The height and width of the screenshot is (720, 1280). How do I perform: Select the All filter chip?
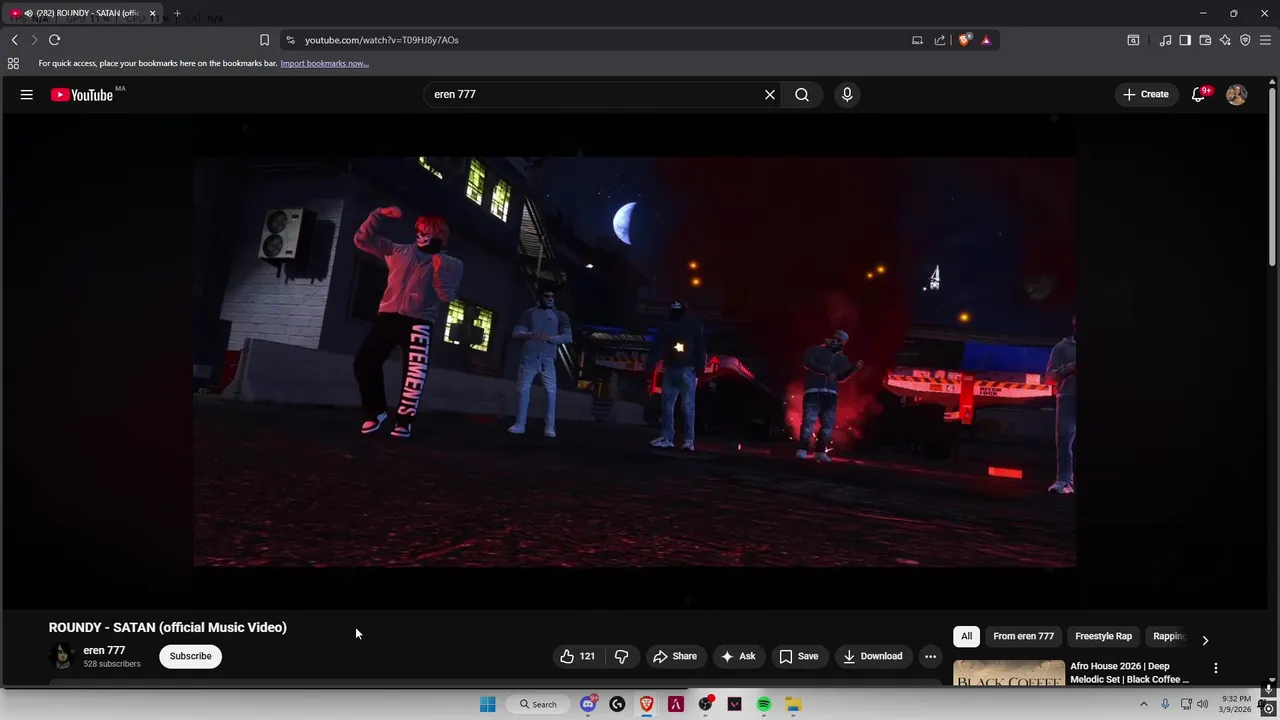(966, 636)
